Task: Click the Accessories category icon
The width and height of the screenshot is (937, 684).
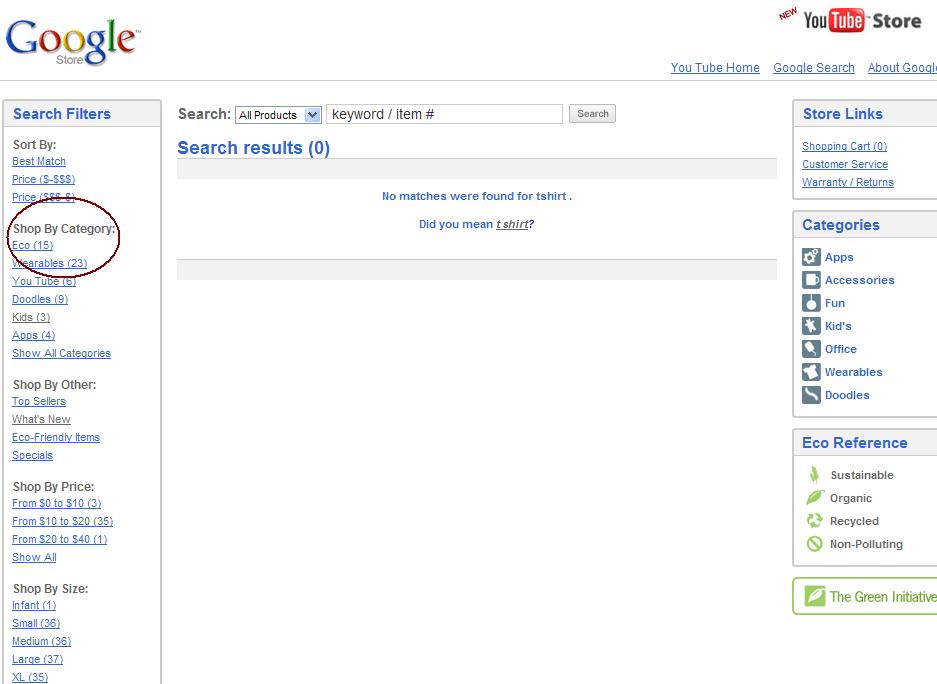Action: pyautogui.click(x=811, y=280)
